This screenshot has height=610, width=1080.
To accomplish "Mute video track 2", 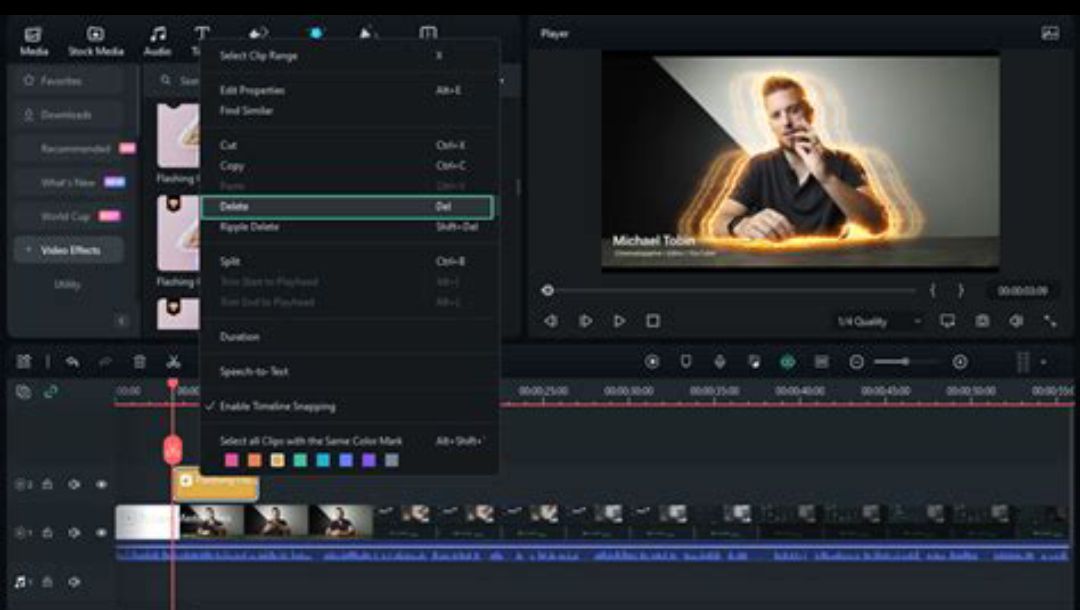I will 74,484.
